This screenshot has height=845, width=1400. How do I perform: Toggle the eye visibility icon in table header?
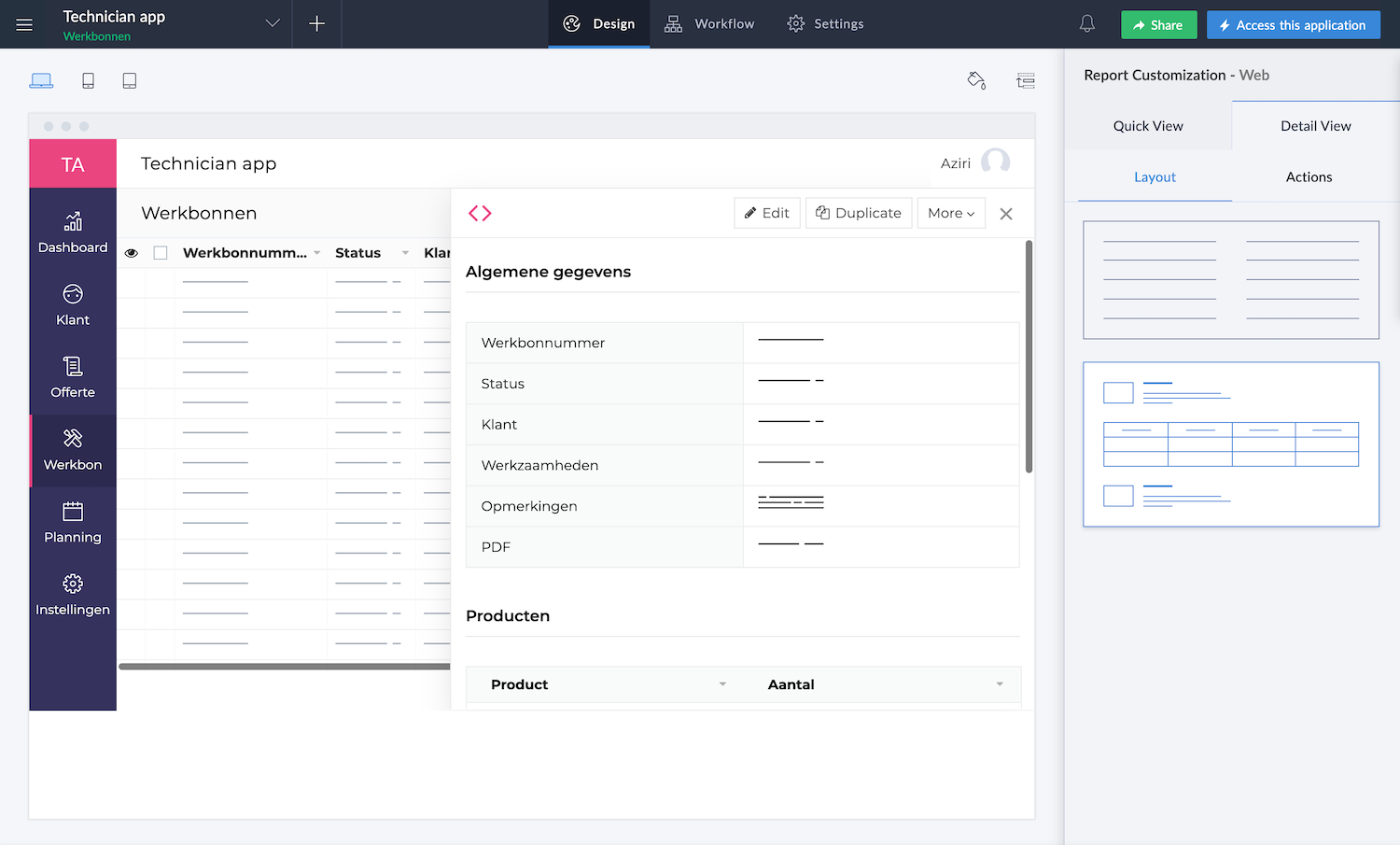pyautogui.click(x=132, y=253)
